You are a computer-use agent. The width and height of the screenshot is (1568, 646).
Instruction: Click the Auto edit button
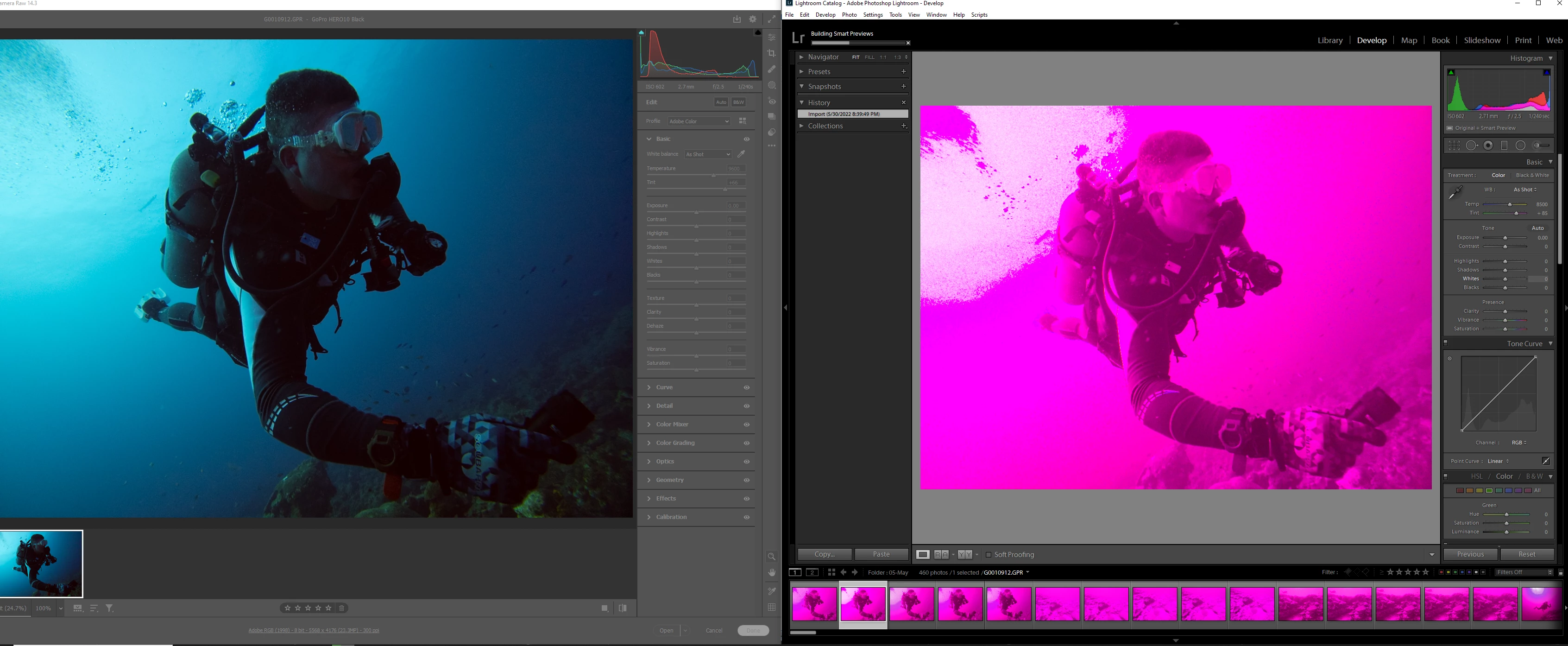[x=721, y=102]
